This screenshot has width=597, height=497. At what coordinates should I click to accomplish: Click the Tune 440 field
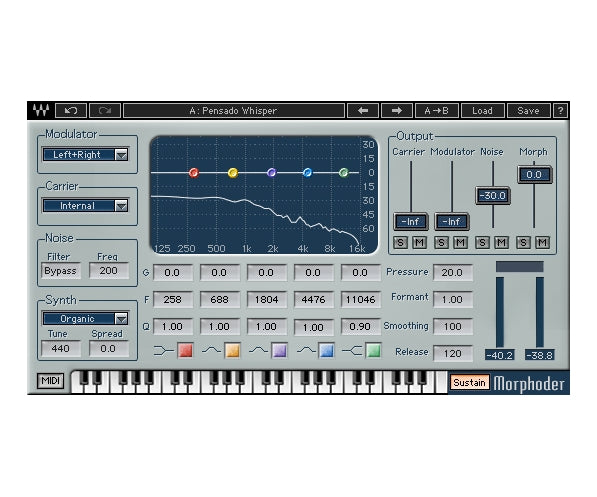pyautogui.click(x=61, y=348)
